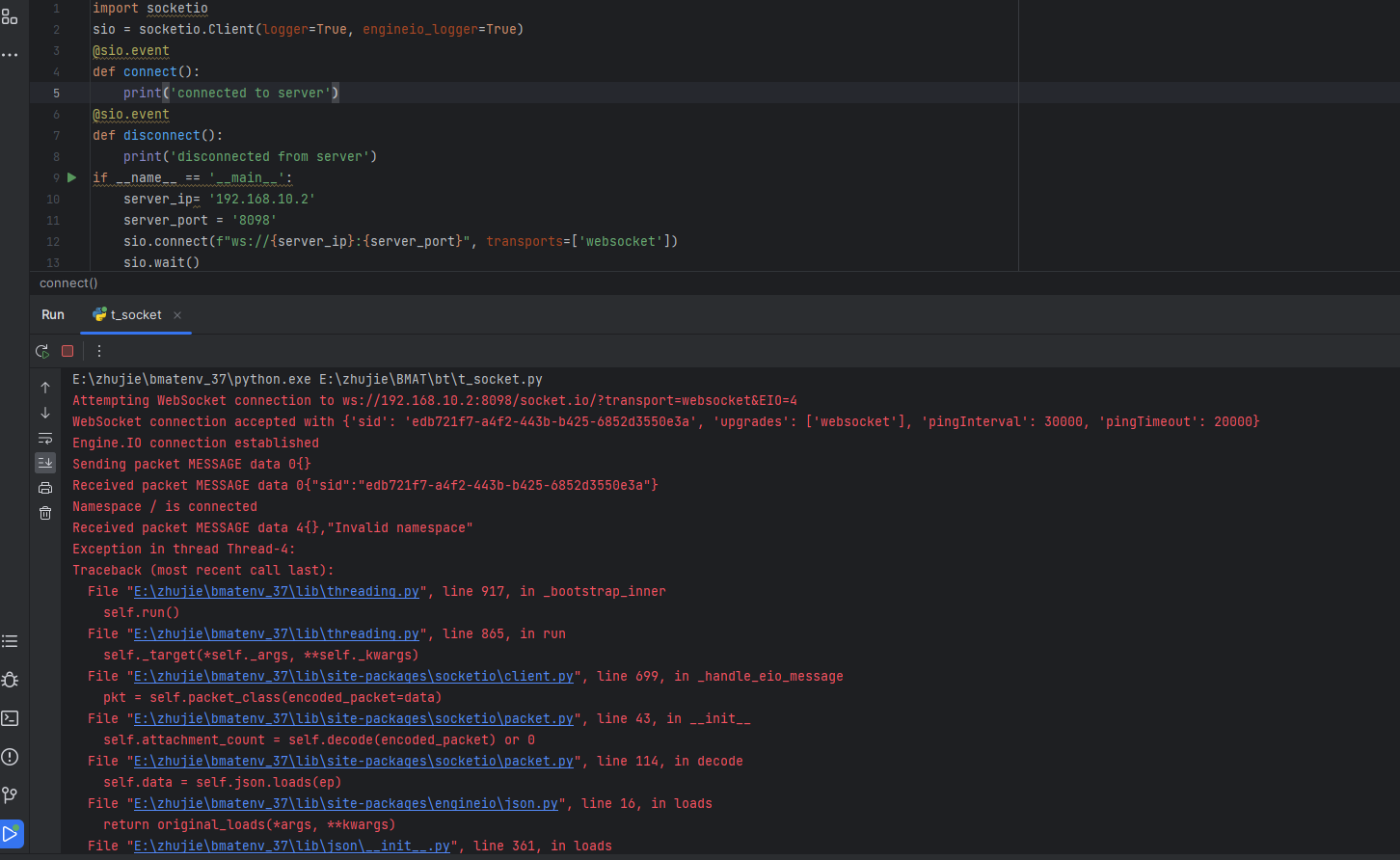This screenshot has width=1400, height=860.
Task: Open the connect() breadcrumb popup
Action: [67, 282]
